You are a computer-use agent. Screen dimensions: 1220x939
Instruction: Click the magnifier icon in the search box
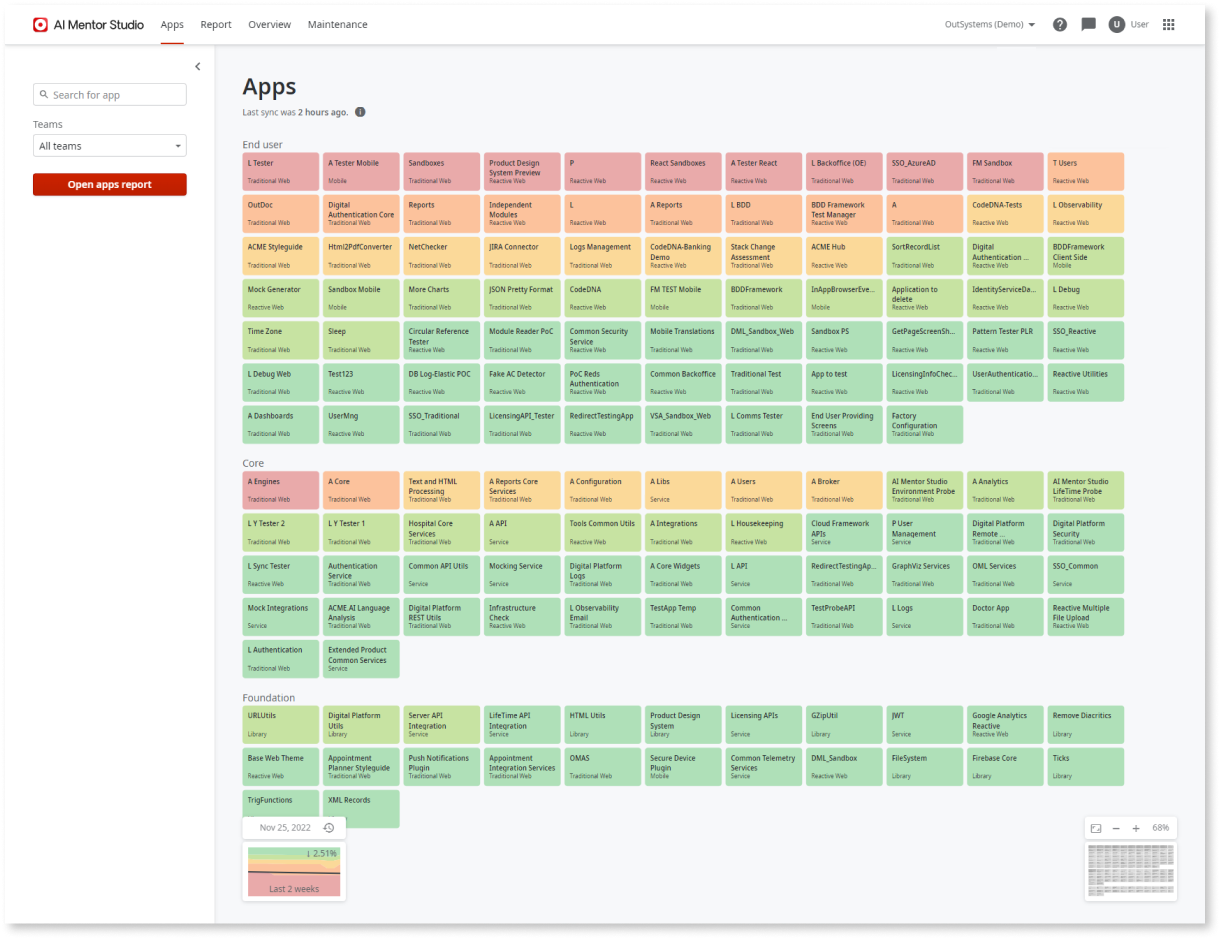pos(43,94)
